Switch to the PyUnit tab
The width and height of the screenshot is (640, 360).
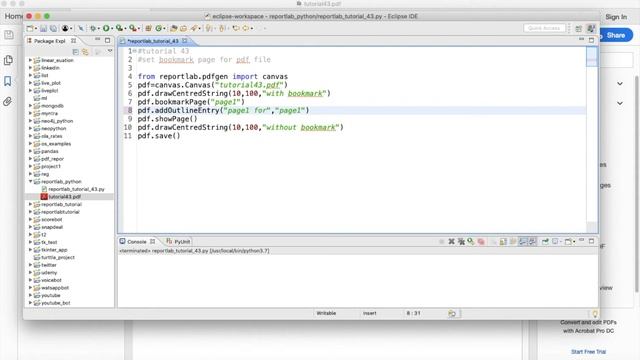(178, 242)
